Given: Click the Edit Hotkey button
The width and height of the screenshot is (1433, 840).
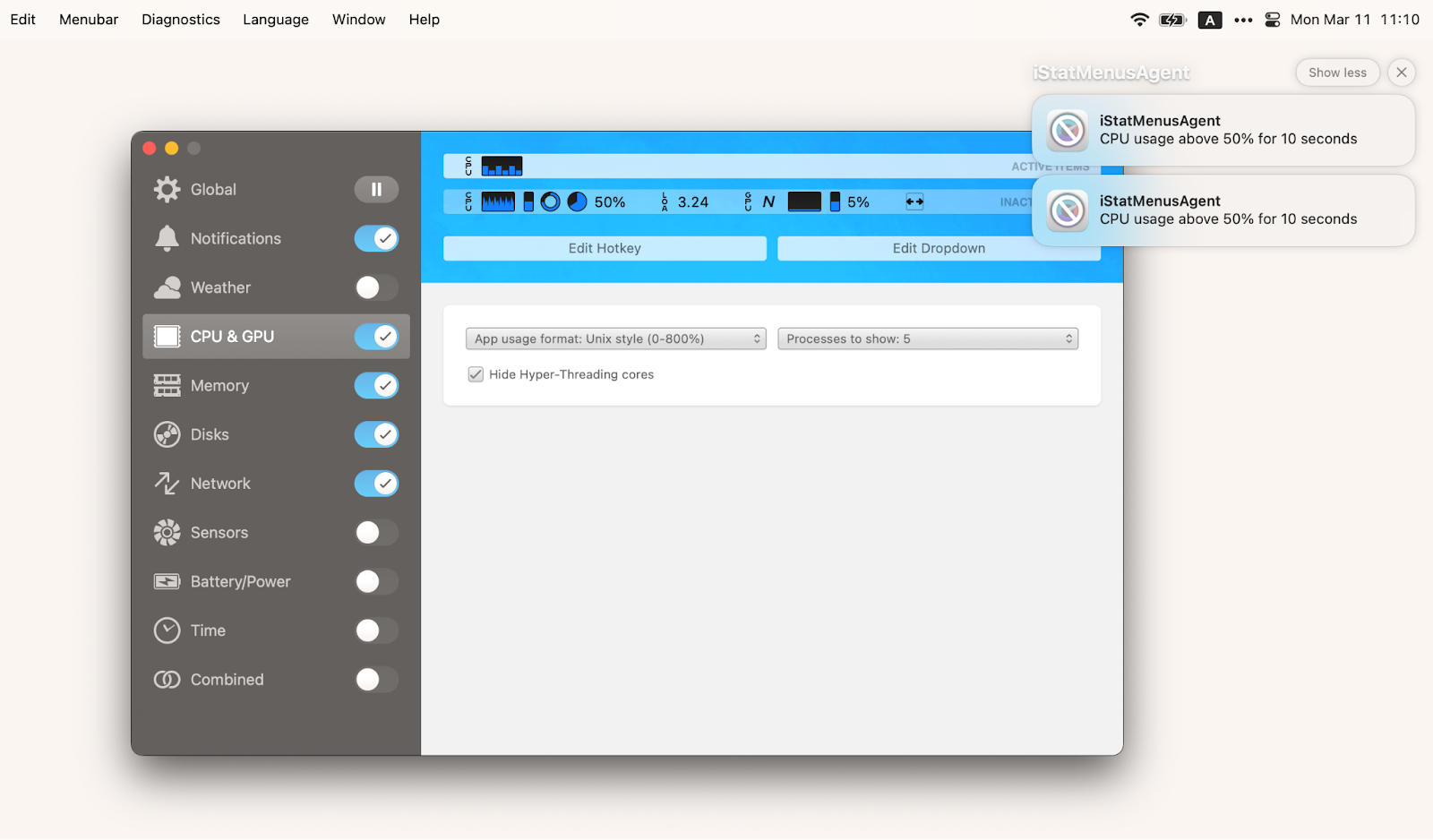Looking at the screenshot, I should point(605,248).
